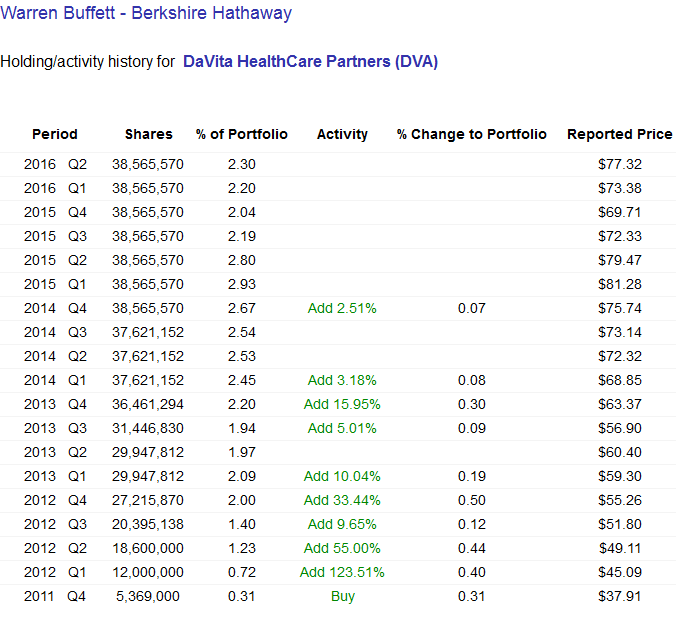Click the % Change to Portfolio header
Image resolution: width=676 pixels, height=622 pixels.
point(472,134)
